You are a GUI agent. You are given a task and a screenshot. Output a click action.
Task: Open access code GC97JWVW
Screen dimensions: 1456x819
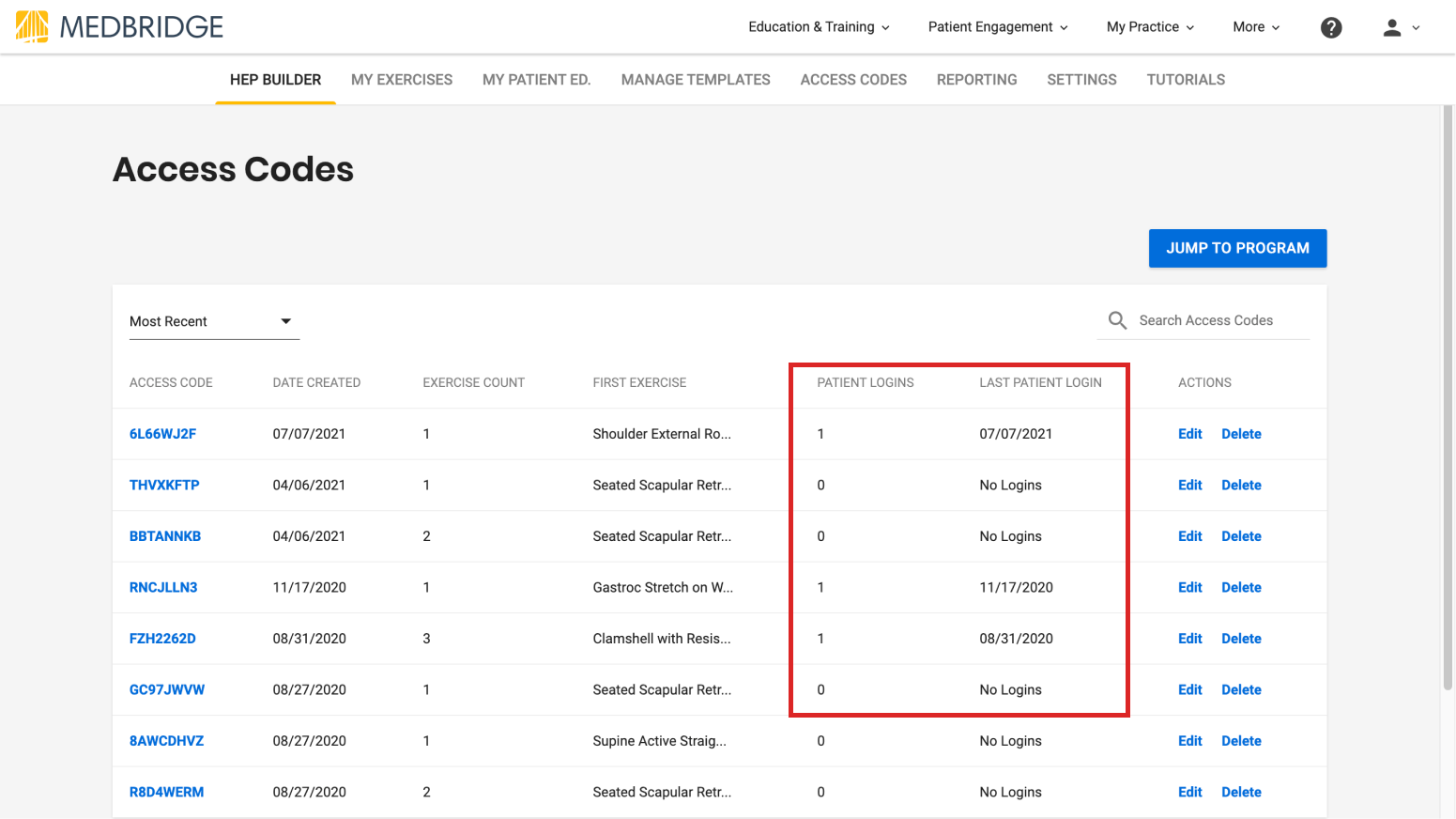click(x=167, y=690)
